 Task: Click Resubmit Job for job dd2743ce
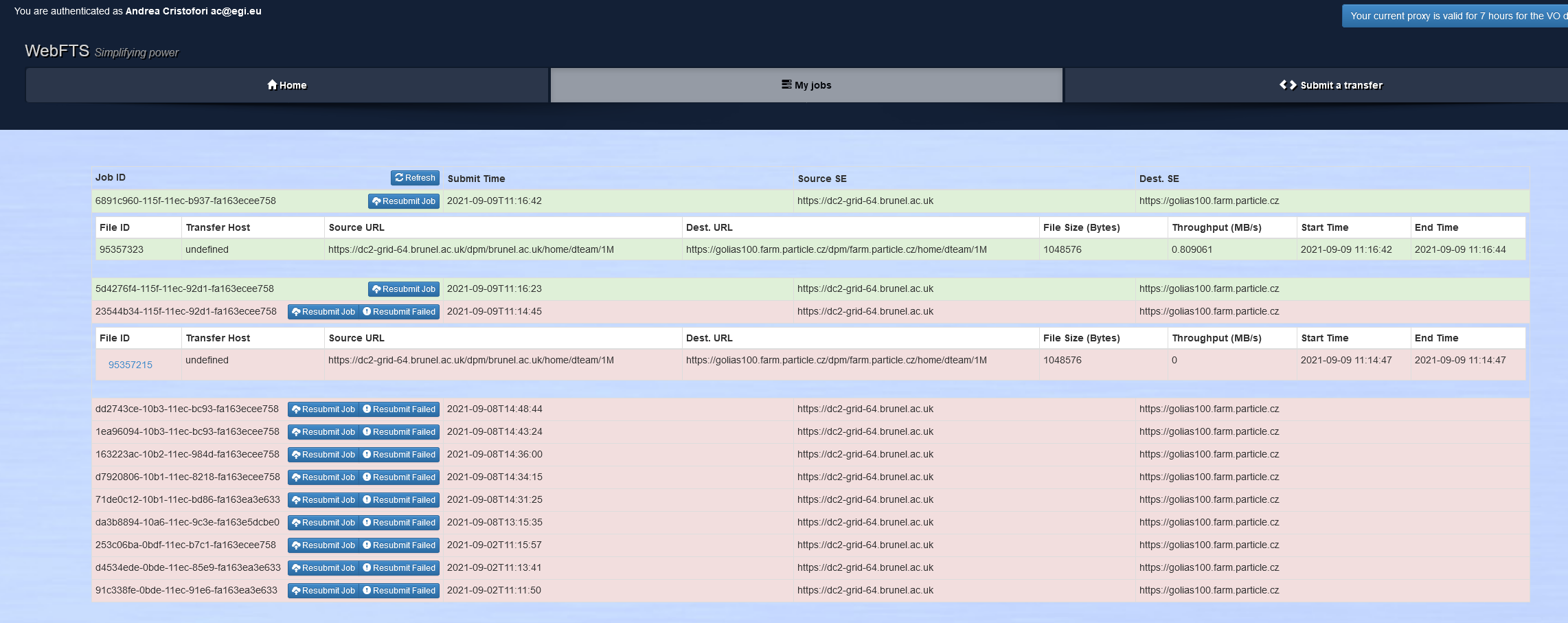323,409
